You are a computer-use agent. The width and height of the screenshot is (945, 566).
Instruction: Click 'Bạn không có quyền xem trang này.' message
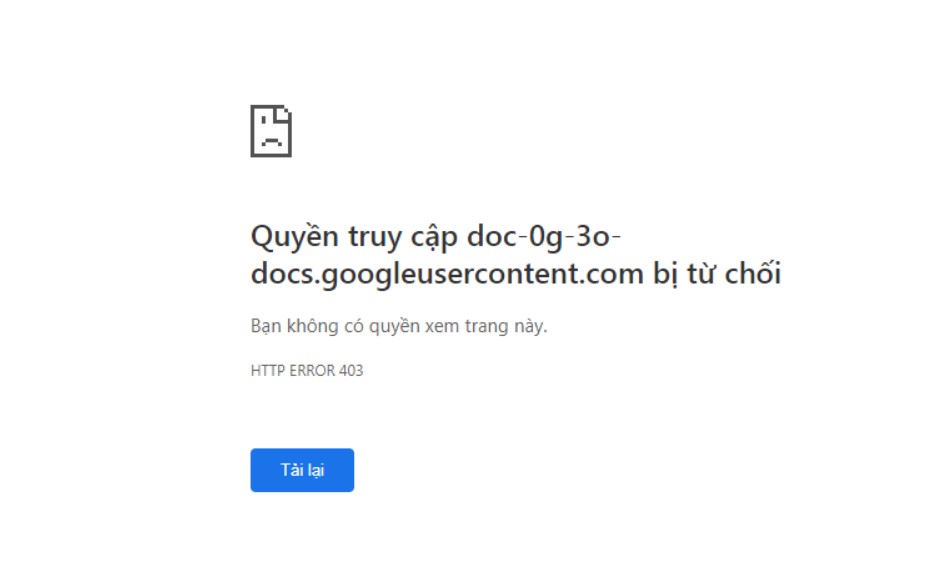(x=398, y=326)
